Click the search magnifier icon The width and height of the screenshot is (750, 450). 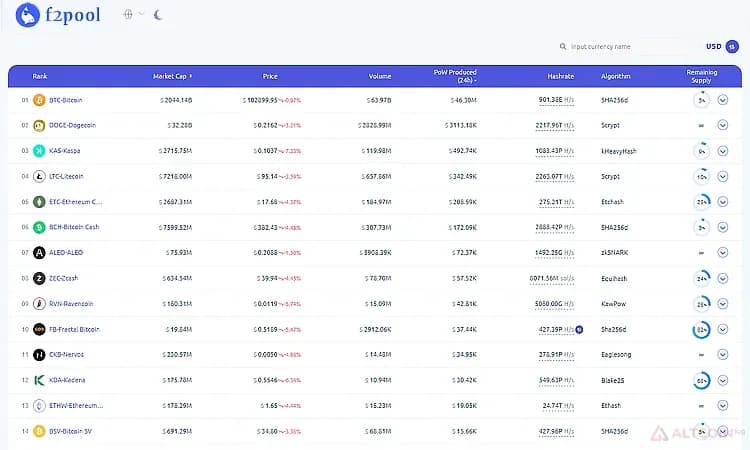(x=563, y=46)
